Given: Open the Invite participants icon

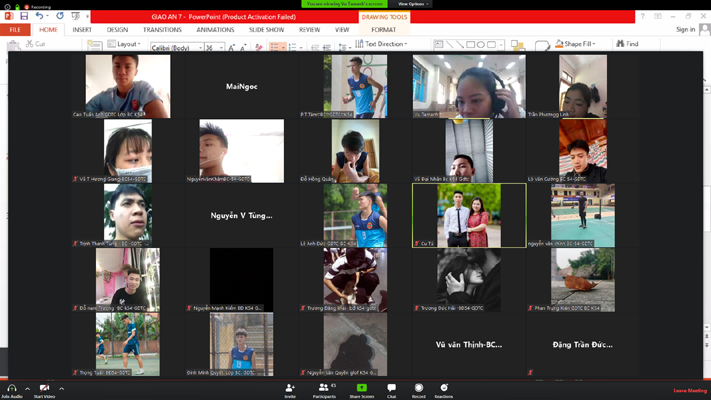Looking at the screenshot, I should click(290, 388).
